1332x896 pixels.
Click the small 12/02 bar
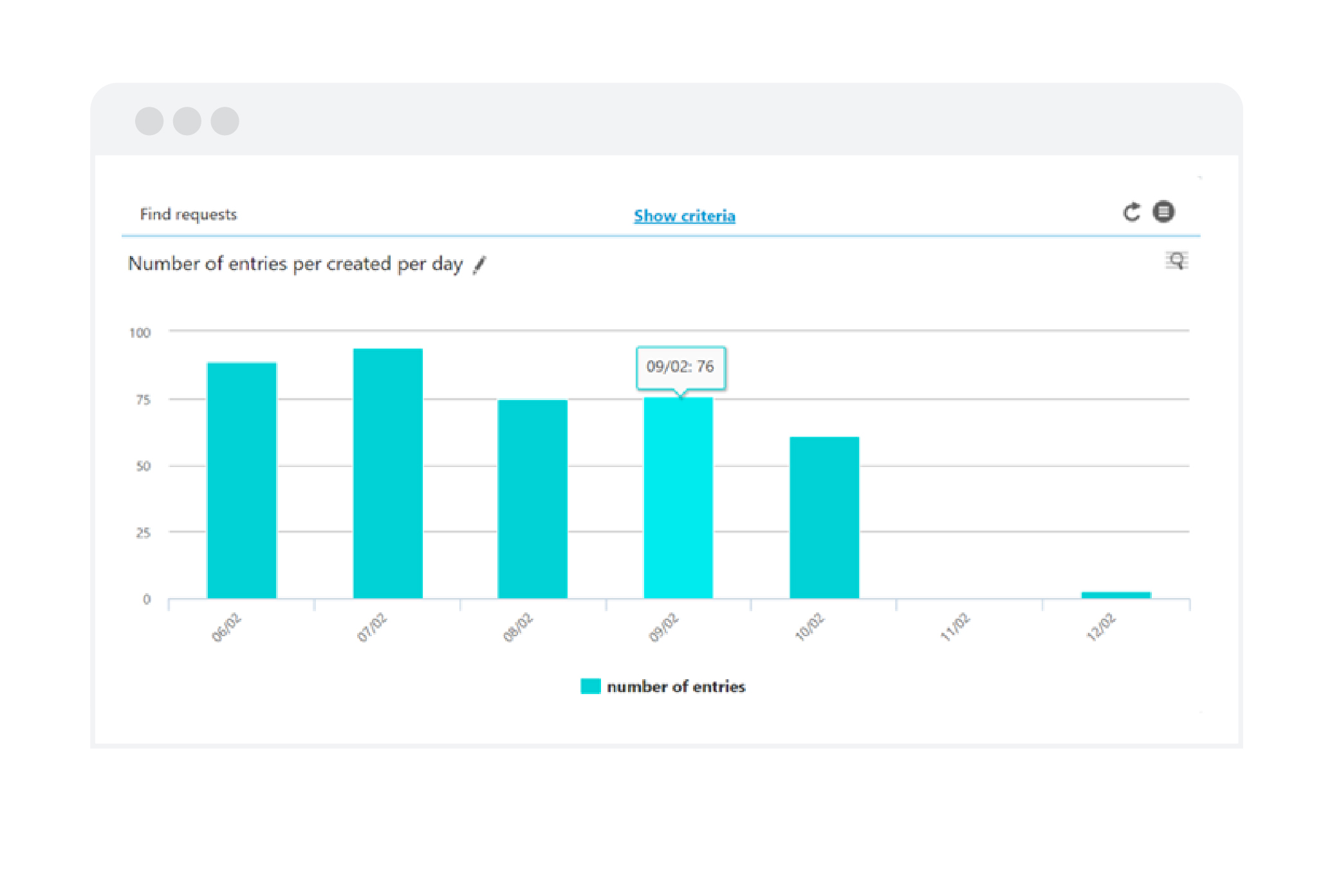[1116, 595]
